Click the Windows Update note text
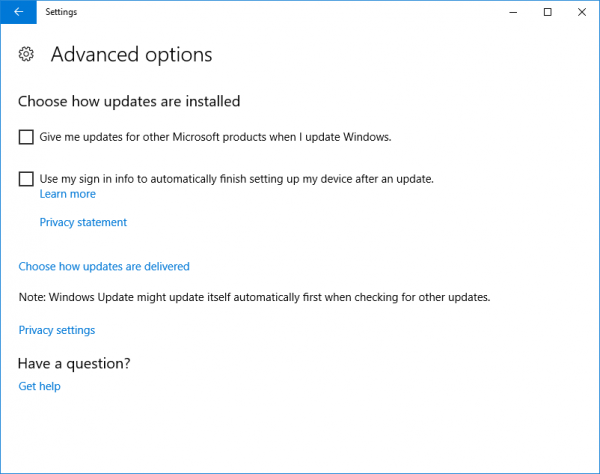 pos(254,298)
